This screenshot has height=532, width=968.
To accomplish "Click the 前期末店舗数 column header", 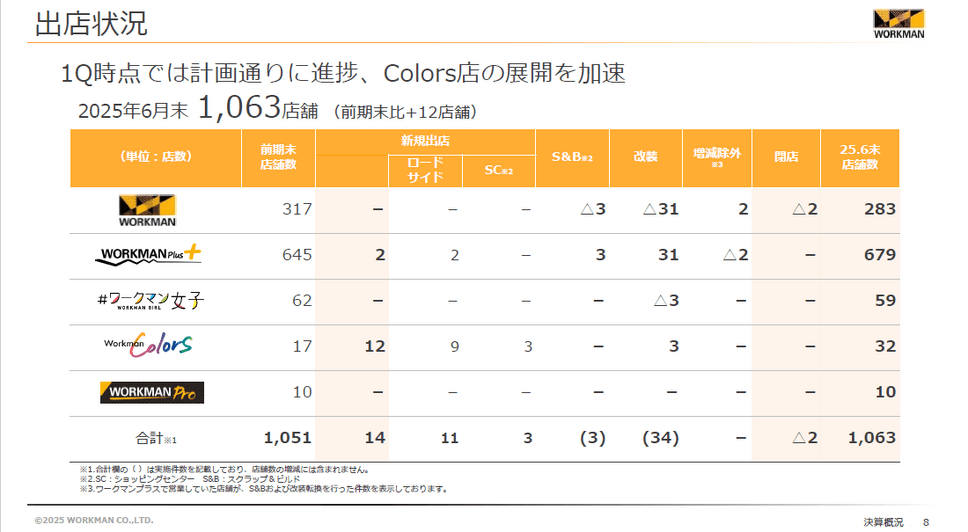I will [x=278, y=157].
